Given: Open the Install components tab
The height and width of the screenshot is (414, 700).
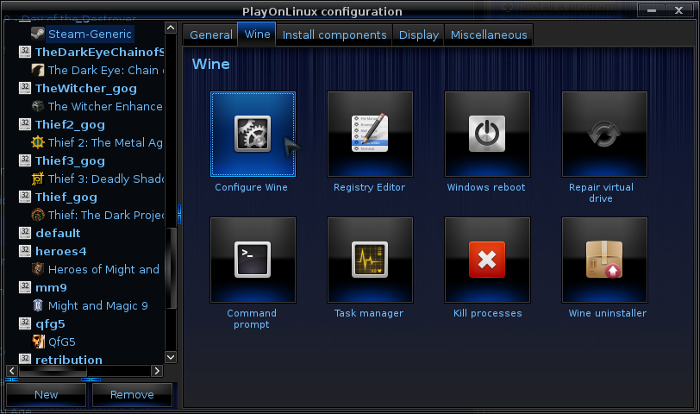Looking at the screenshot, I should point(334,35).
